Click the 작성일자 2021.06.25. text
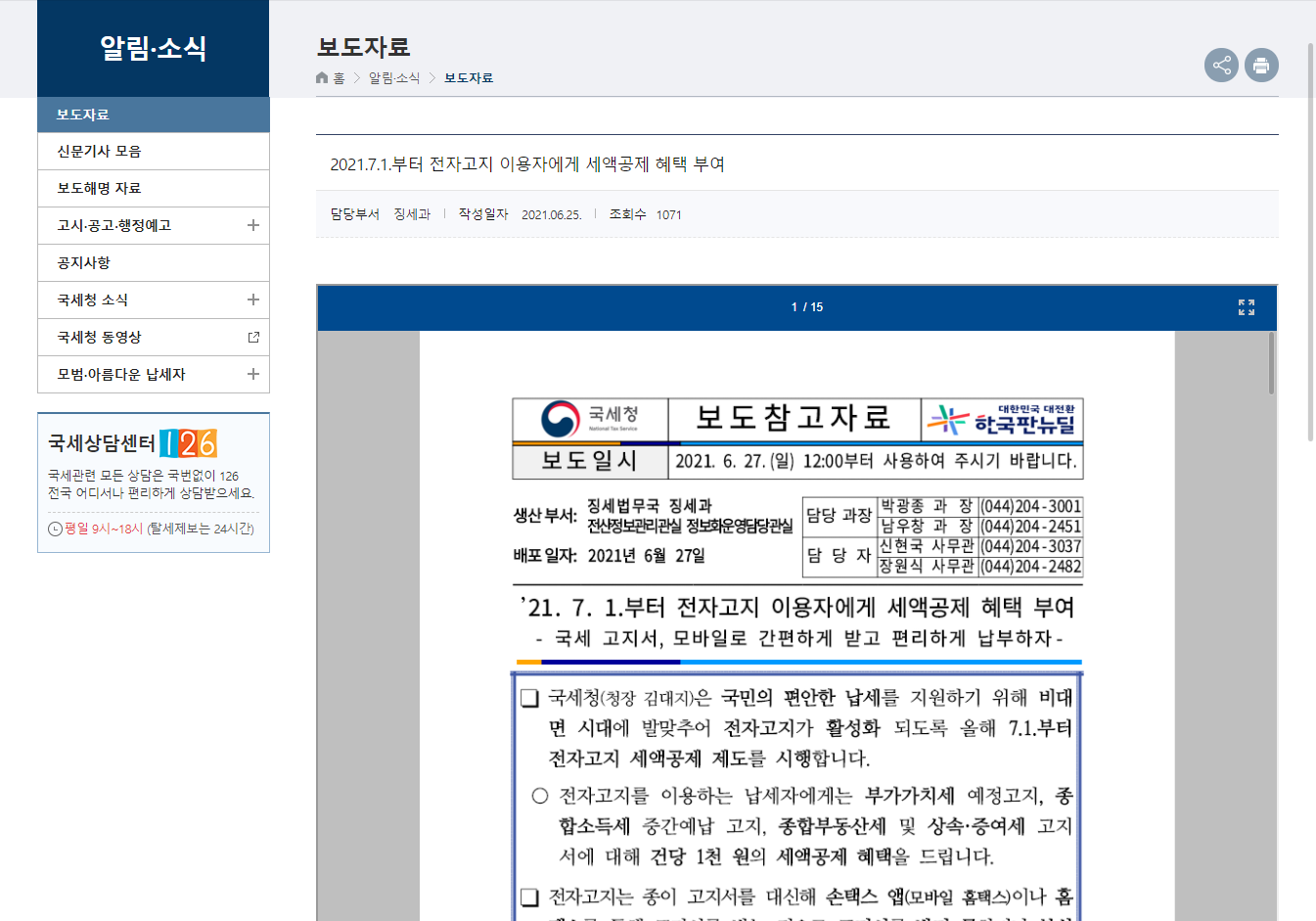The height and width of the screenshot is (921, 1316). tap(520, 214)
